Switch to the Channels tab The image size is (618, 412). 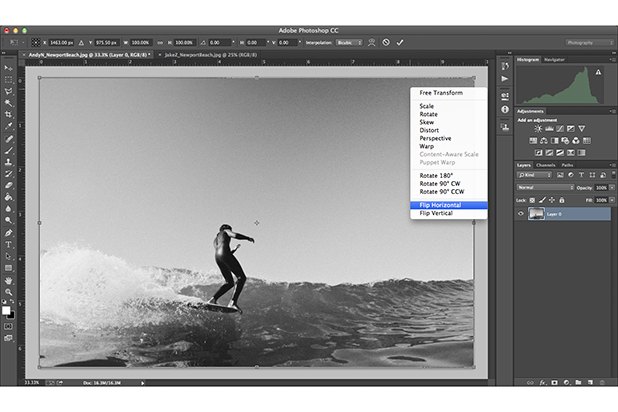[x=545, y=165]
